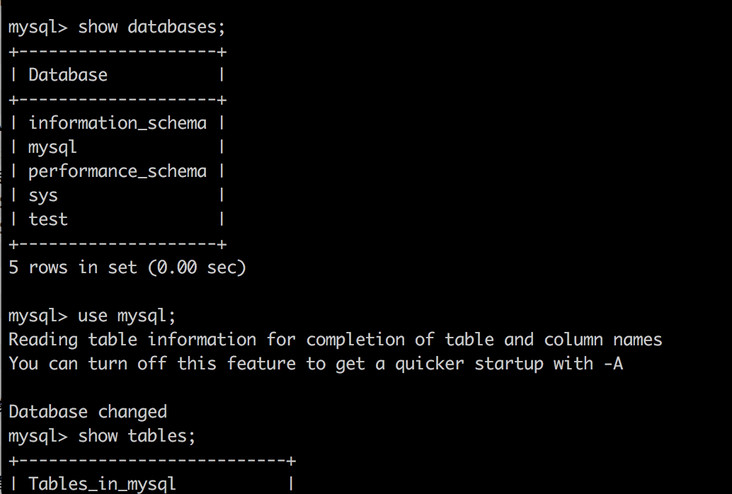This screenshot has width=732, height=494.
Task: Click the 'mysql' row in database list
Action: click(53, 147)
